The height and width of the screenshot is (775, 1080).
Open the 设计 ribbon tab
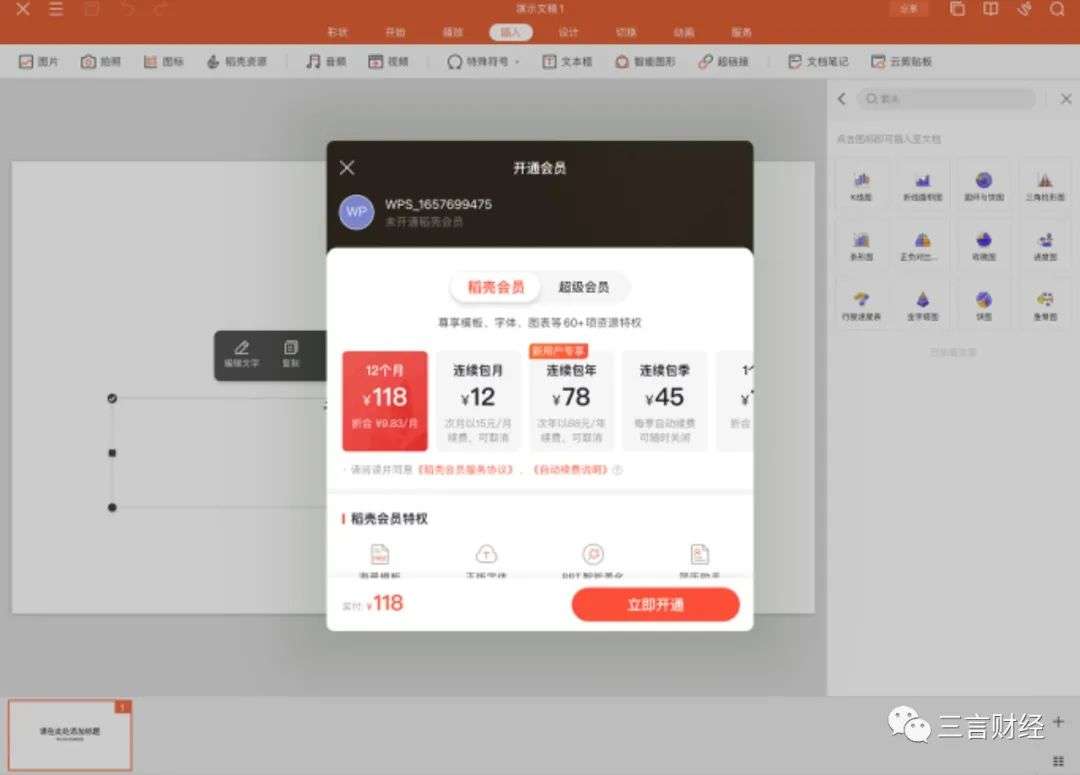tap(568, 32)
